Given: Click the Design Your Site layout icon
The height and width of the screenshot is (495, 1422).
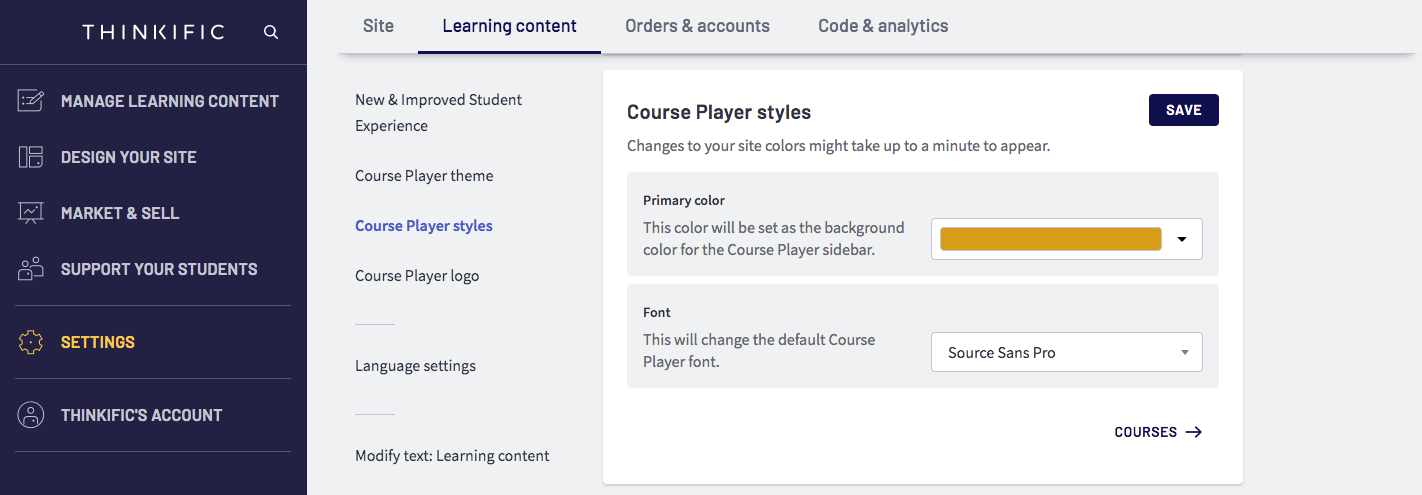Looking at the screenshot, I should [x=31, y=157].
